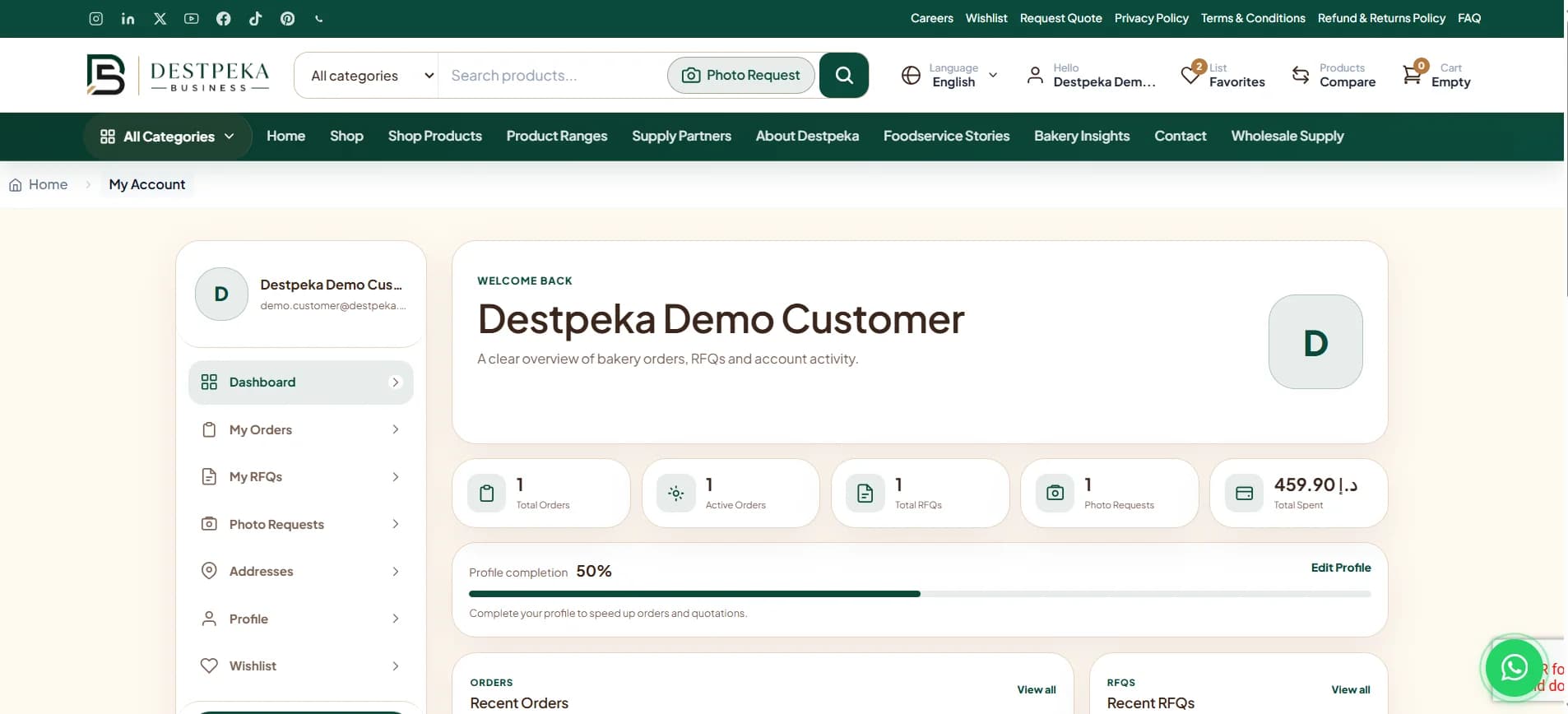The height and width of the screenshot is (714, 1568).
Task: Click the phone icon in top bar
Action: [x=319, y=18]
